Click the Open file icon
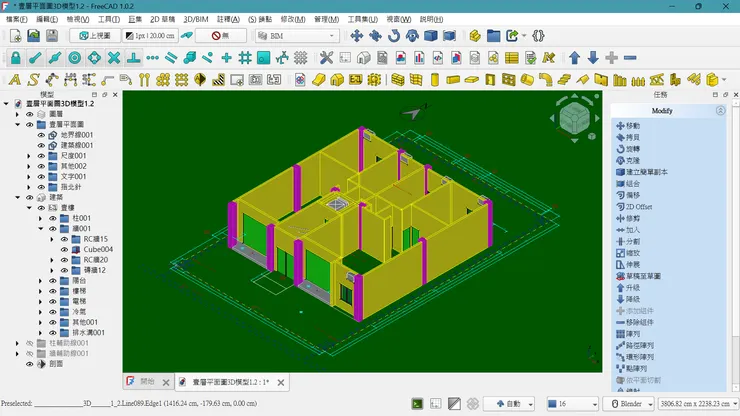Viewport: 740px width, 416px height. coord(34,36)
